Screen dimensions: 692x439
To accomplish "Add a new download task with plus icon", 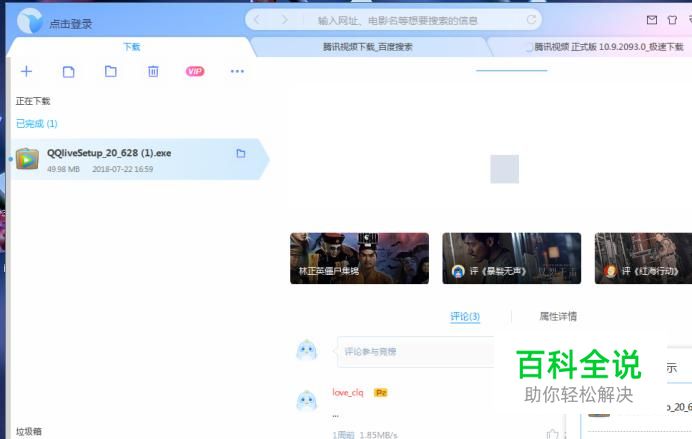I will point(26,71).
